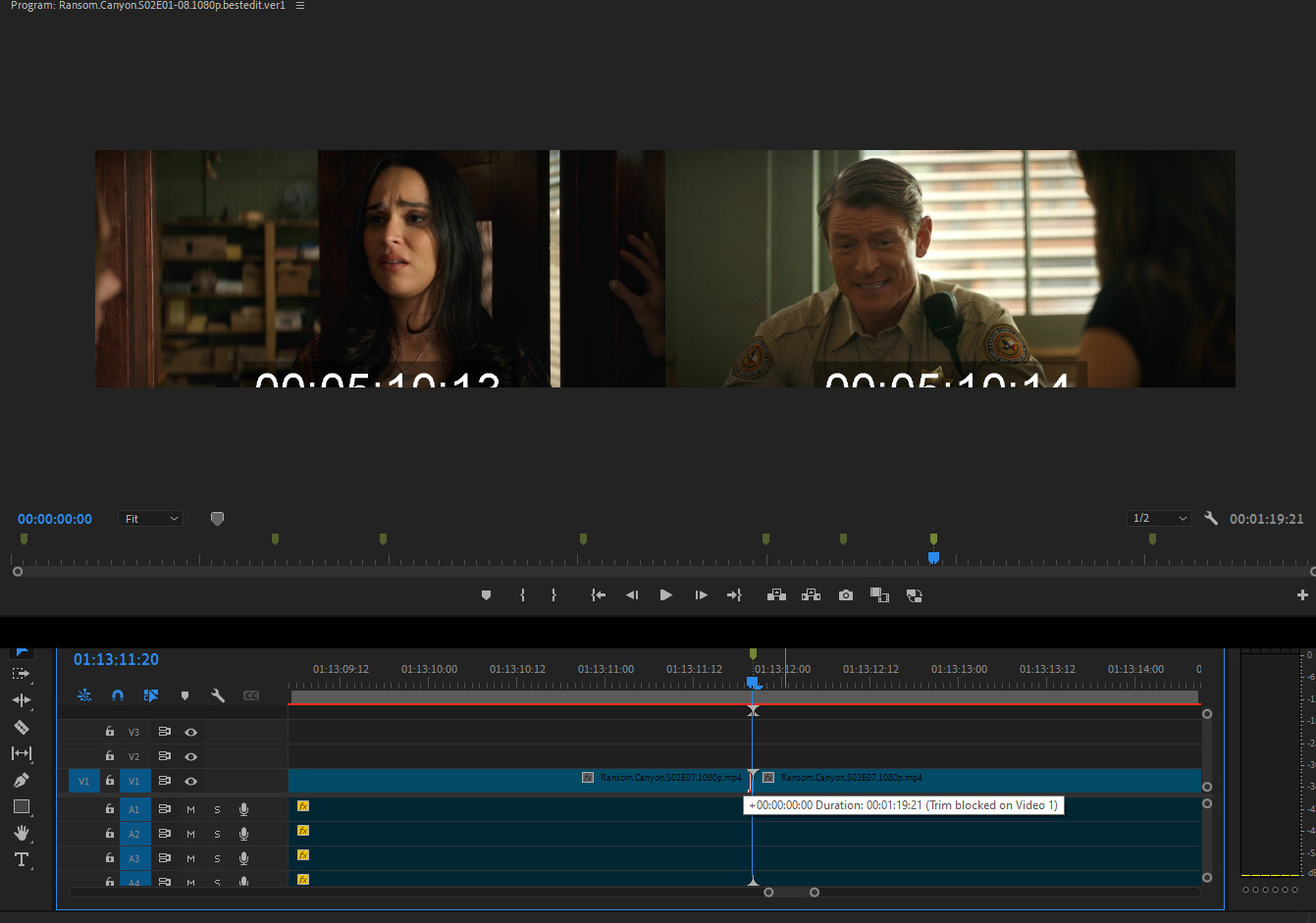Screen dimensions: 1316x923
Task: Open the 1/2 playback resolution dropdown
Action: click(x=1159, y=518)
